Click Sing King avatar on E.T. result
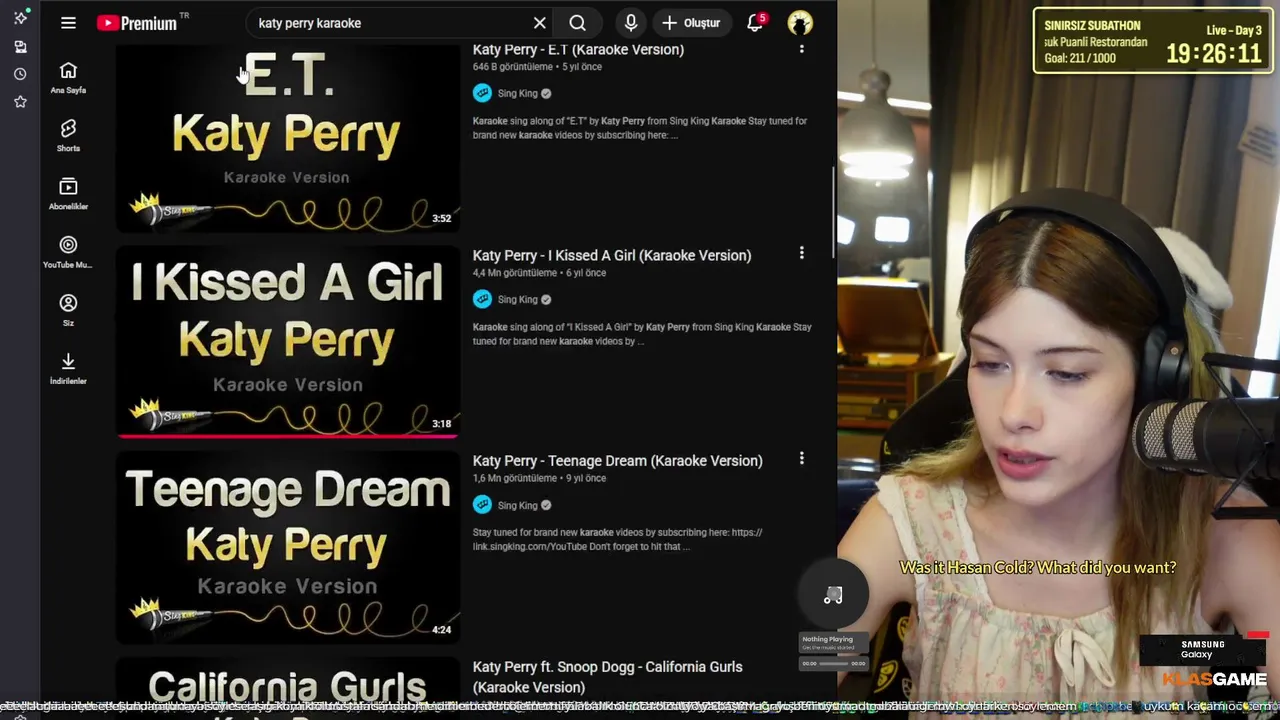 [x=482, y=93]
